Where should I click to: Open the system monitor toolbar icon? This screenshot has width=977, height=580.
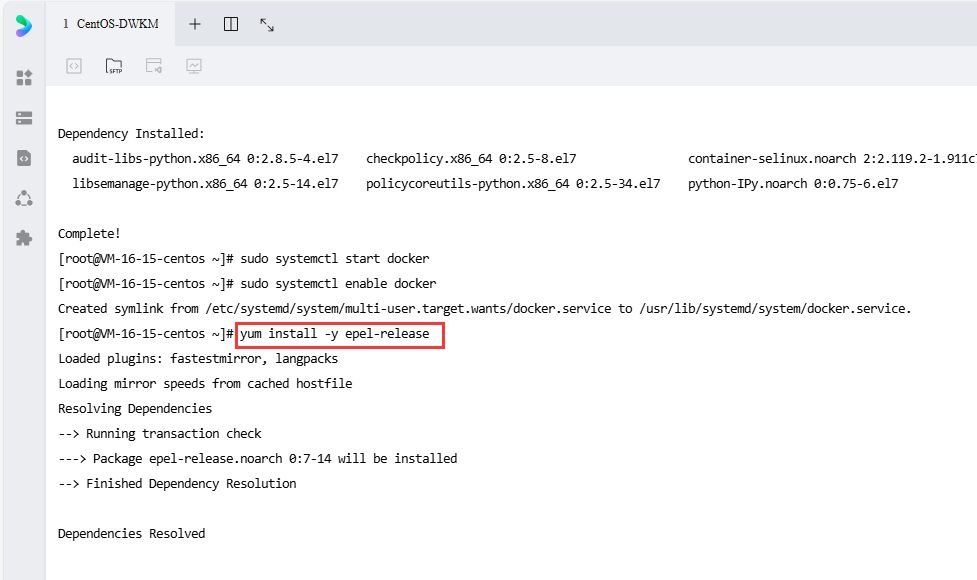[194, 65]
